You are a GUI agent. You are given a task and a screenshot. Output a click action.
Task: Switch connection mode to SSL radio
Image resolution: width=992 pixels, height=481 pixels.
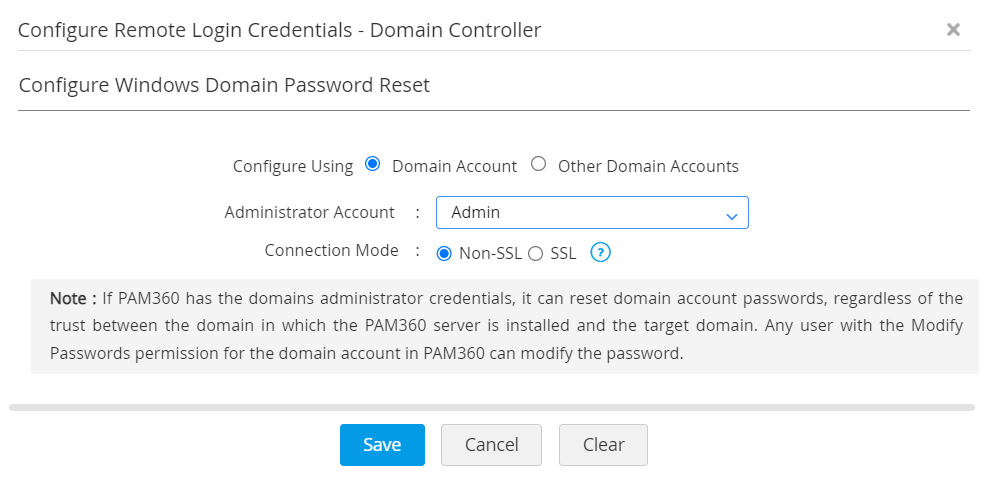coord(535,254)
